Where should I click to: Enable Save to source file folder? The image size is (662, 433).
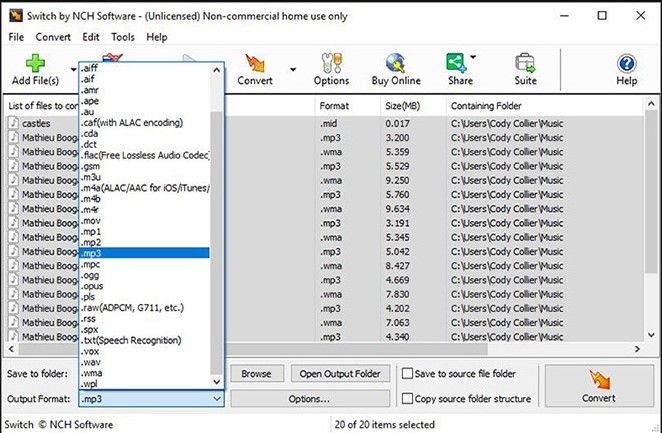(x=407, y=373)
